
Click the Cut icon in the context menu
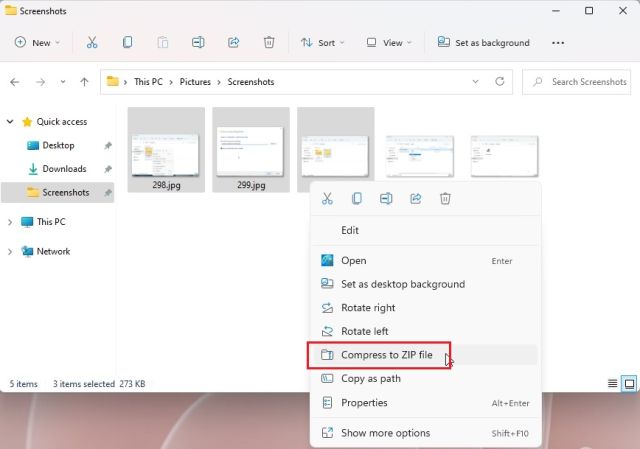click(327, 198)
